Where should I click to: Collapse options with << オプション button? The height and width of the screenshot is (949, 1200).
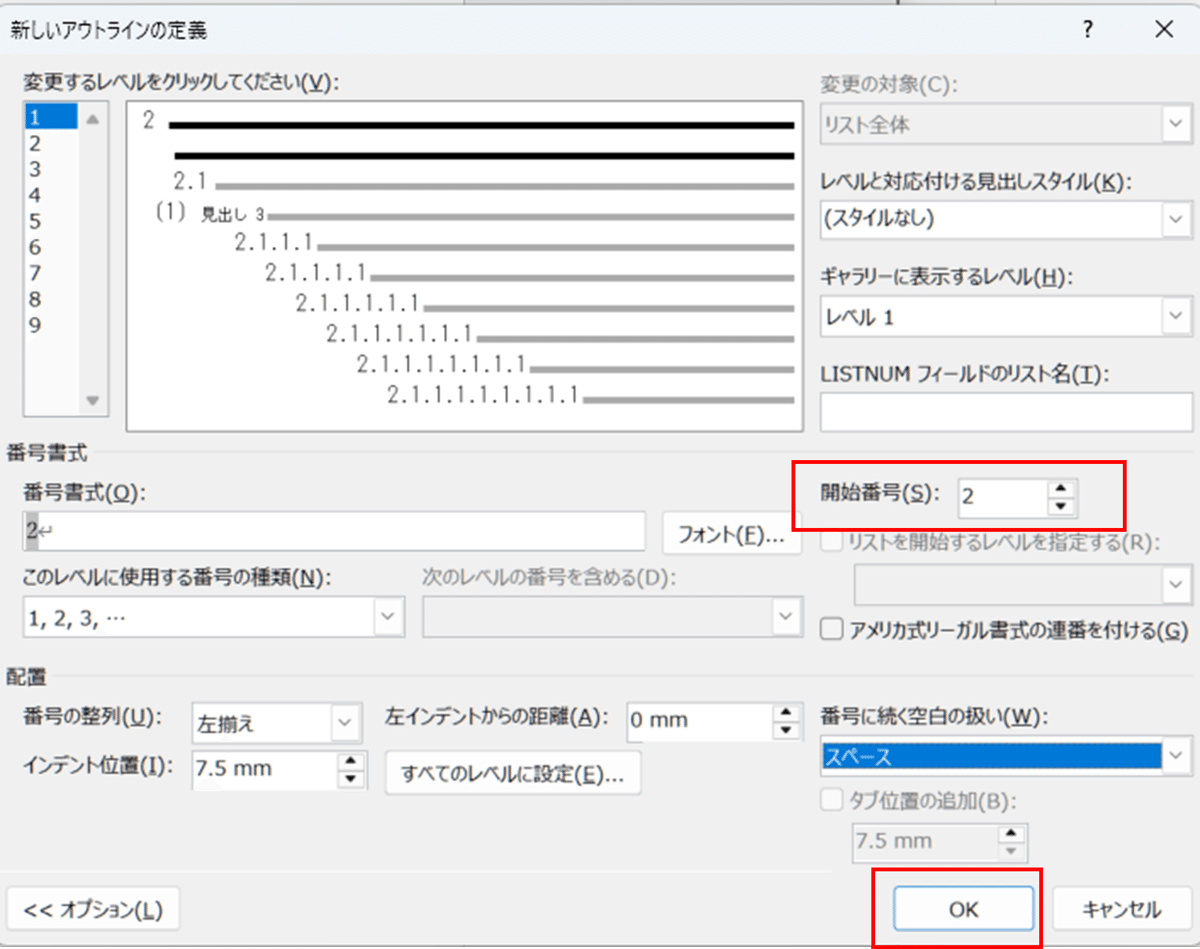coord(93,908)
